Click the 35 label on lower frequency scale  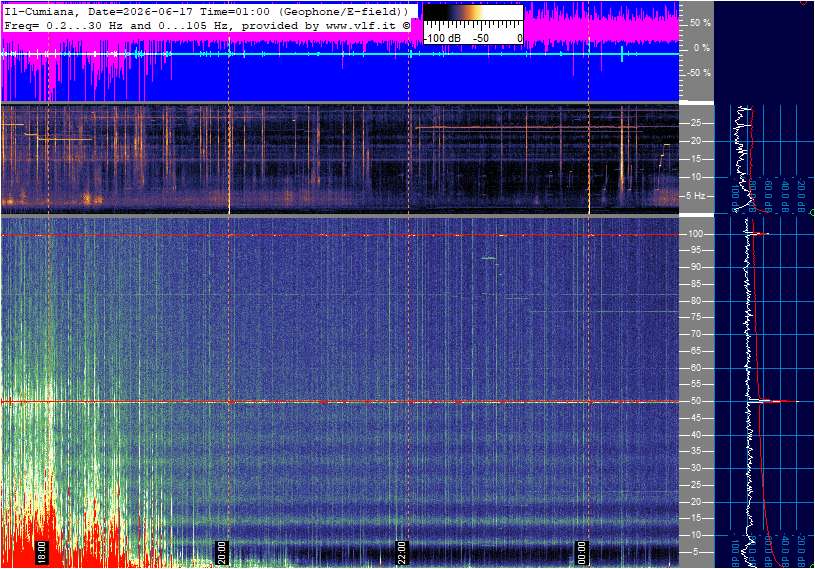tap(695, 451)
